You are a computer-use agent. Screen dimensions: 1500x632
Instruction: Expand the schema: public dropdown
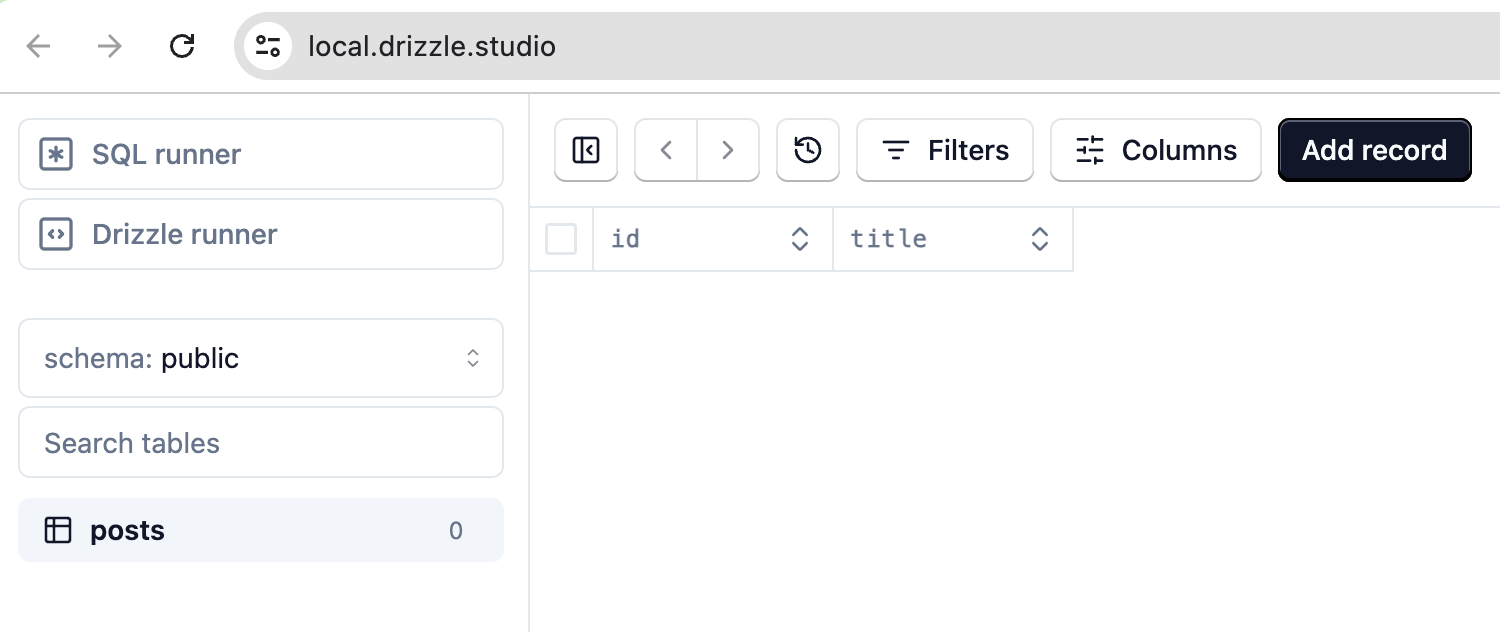261,358
